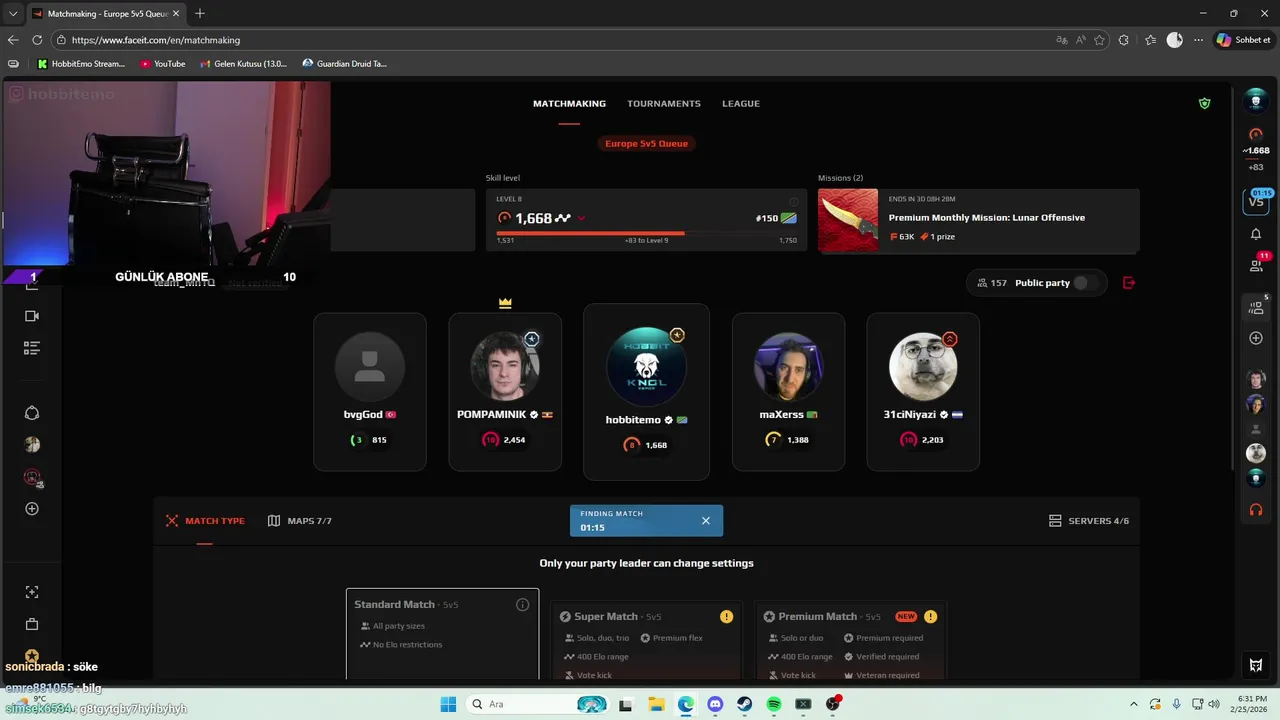Open the party list icon in right sidebar
This screenshot has height=720, width=1280.
point(1256,308)
